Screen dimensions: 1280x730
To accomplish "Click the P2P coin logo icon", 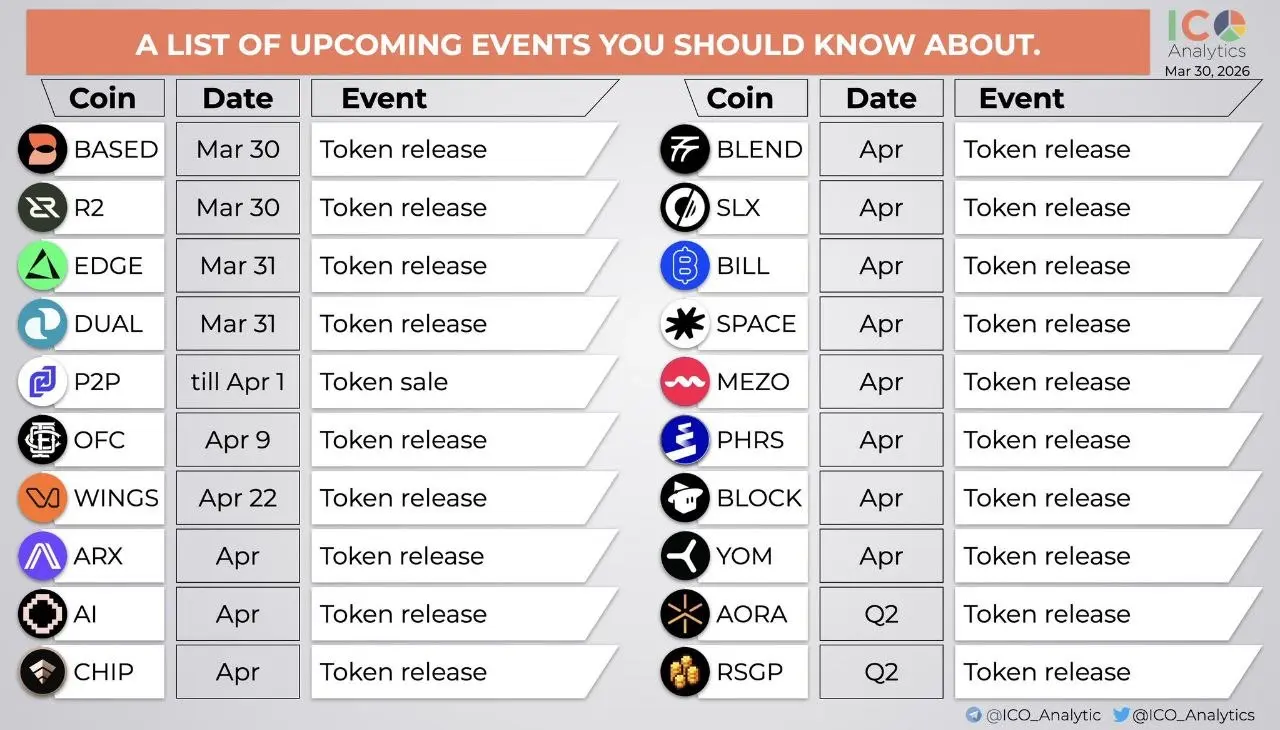I will [x=42, y=381].
